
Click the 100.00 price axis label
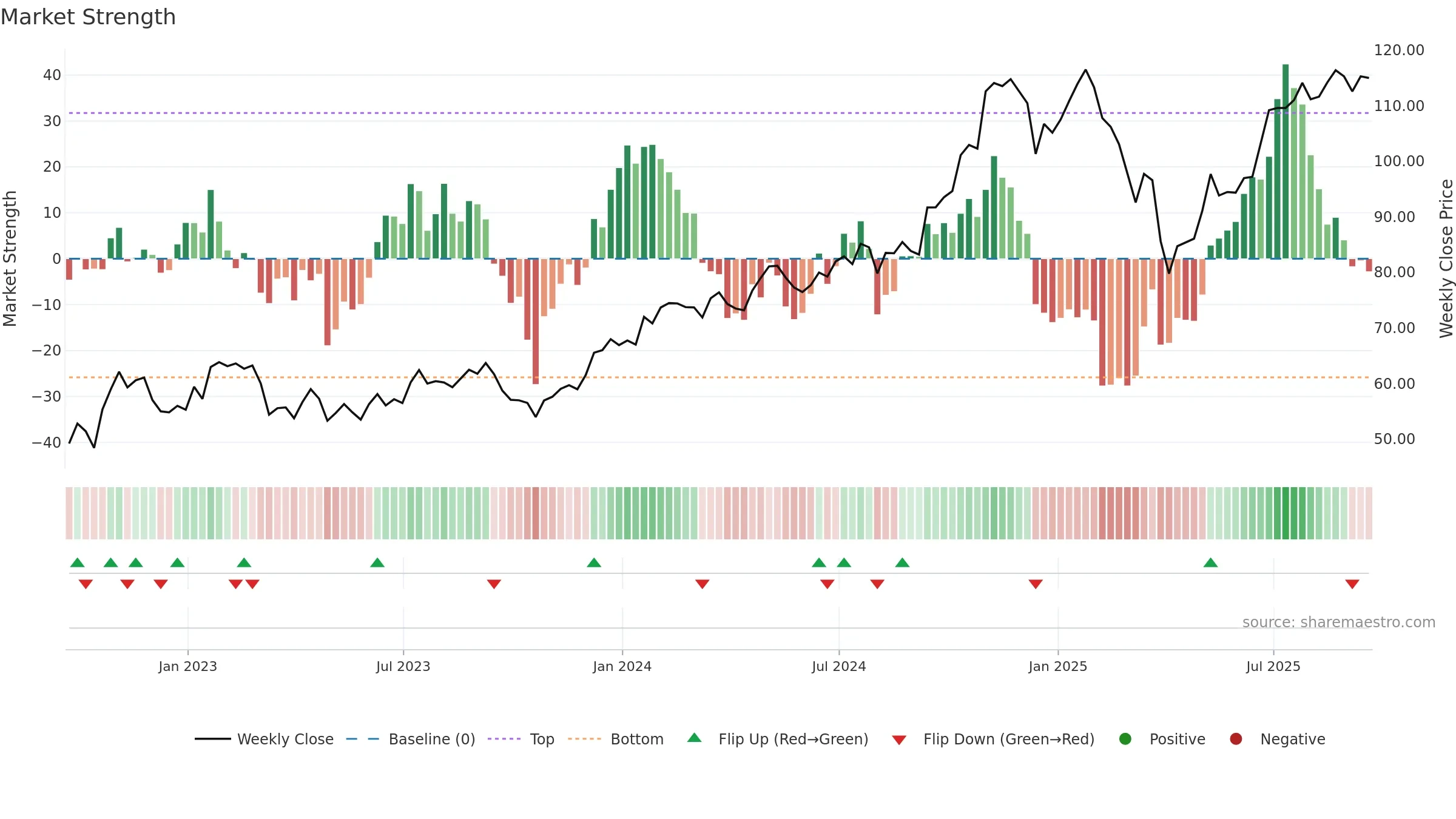point(1399,161)
